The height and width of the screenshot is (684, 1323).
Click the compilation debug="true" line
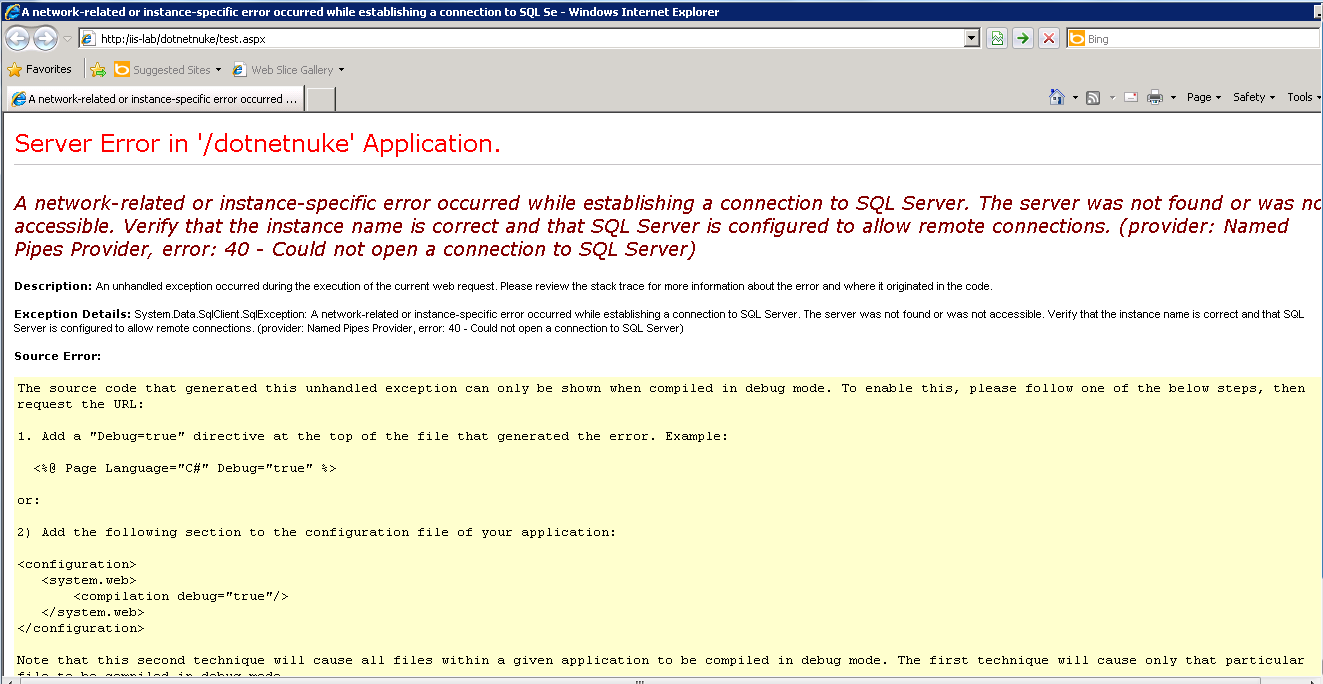(181, 596)
